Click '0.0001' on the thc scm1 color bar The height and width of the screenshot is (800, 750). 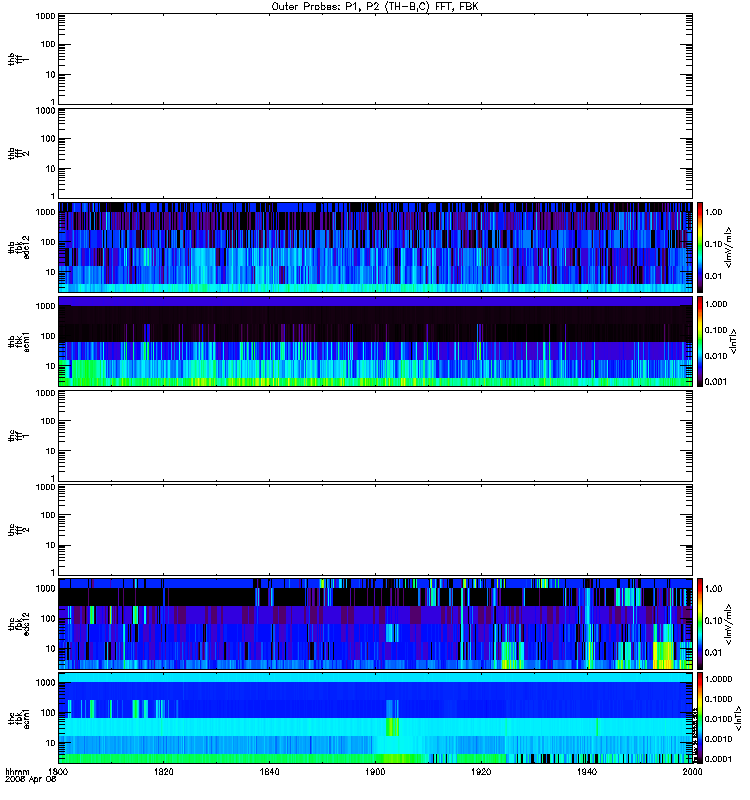coord(718,759)
